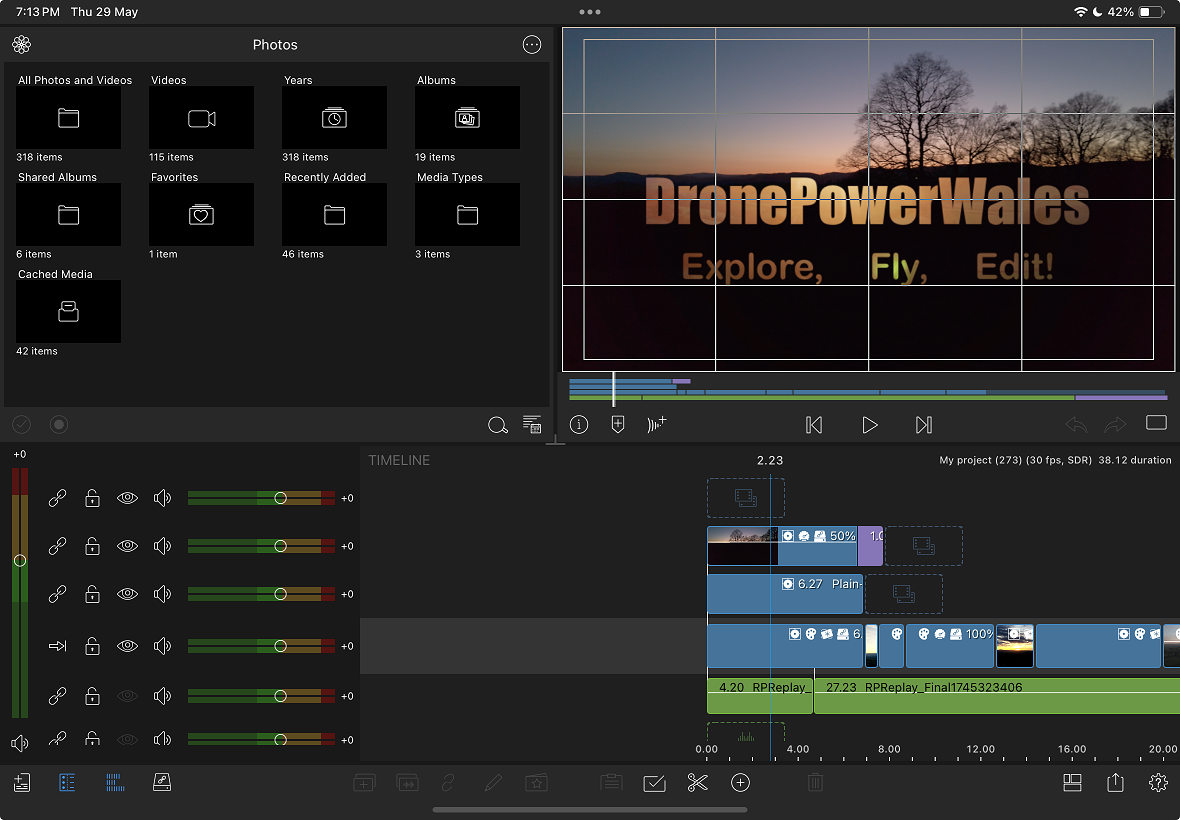Hide the main arrow track with its eye
1180x820 pixels.
tap(127, 645)
